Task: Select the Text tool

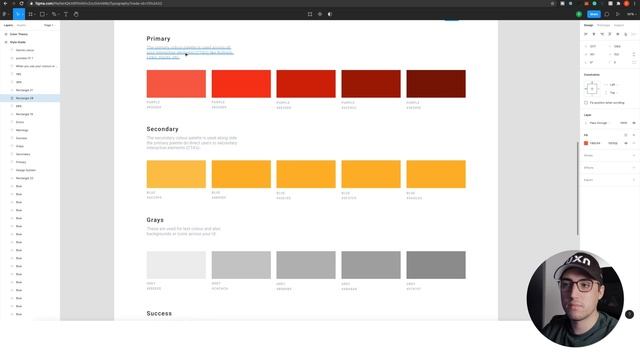Action: tap(66, 14)
